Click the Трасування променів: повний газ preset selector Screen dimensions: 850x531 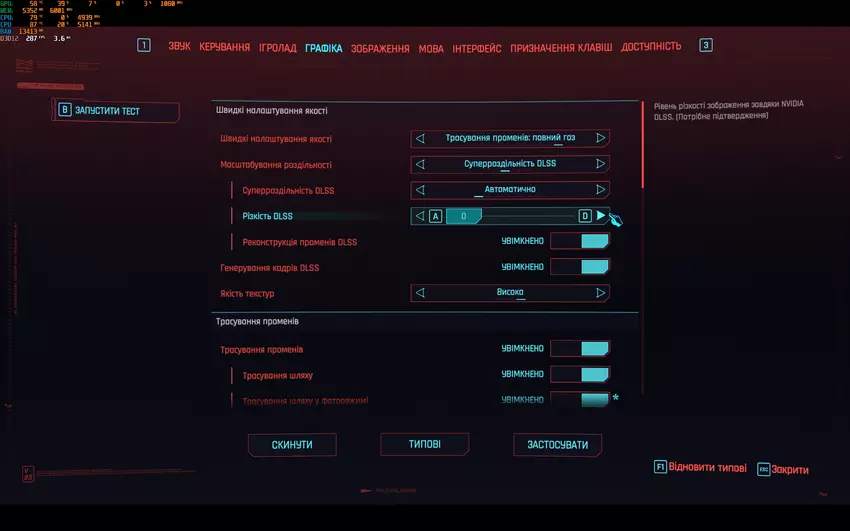click(x=510, y=138)
